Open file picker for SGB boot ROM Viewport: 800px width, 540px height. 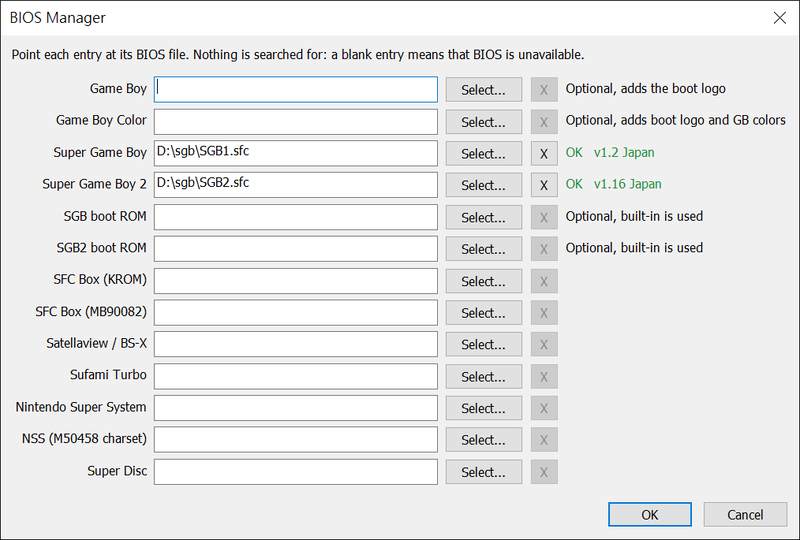[484, 217]
